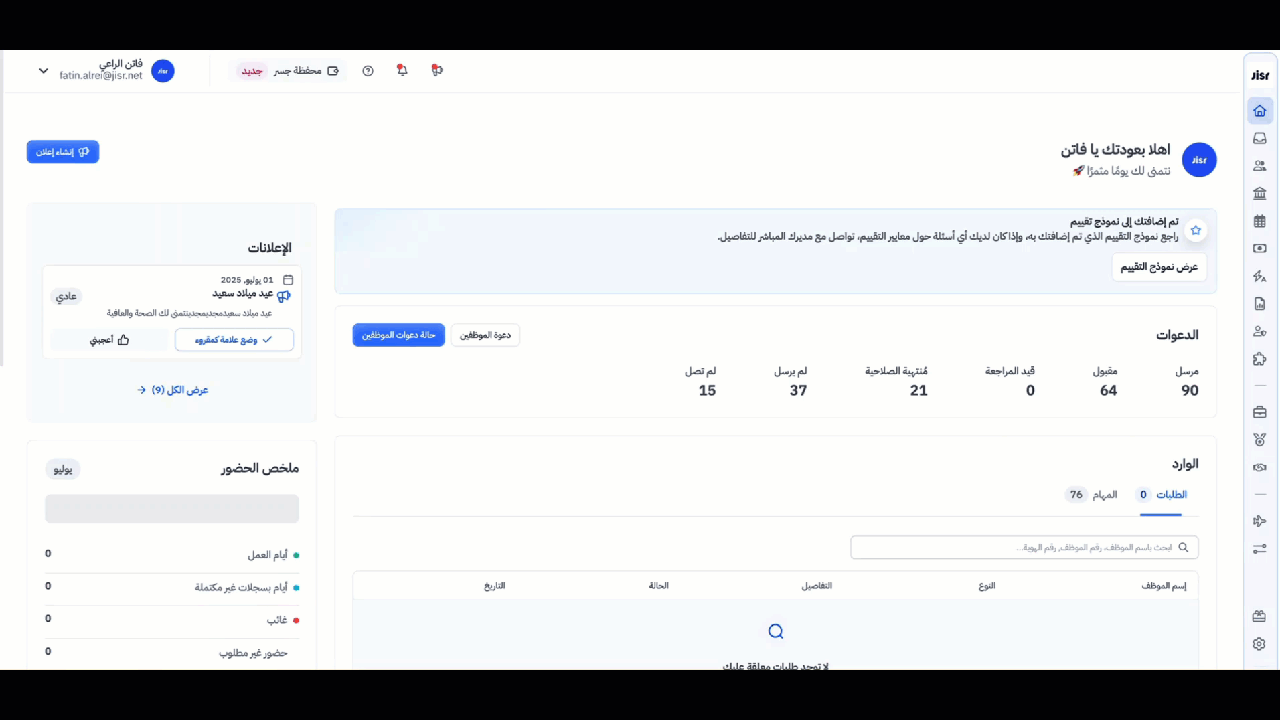The image size is (1280, 720).
Task: Select the الطلبات tab
Action: [x=1161, y=495]
